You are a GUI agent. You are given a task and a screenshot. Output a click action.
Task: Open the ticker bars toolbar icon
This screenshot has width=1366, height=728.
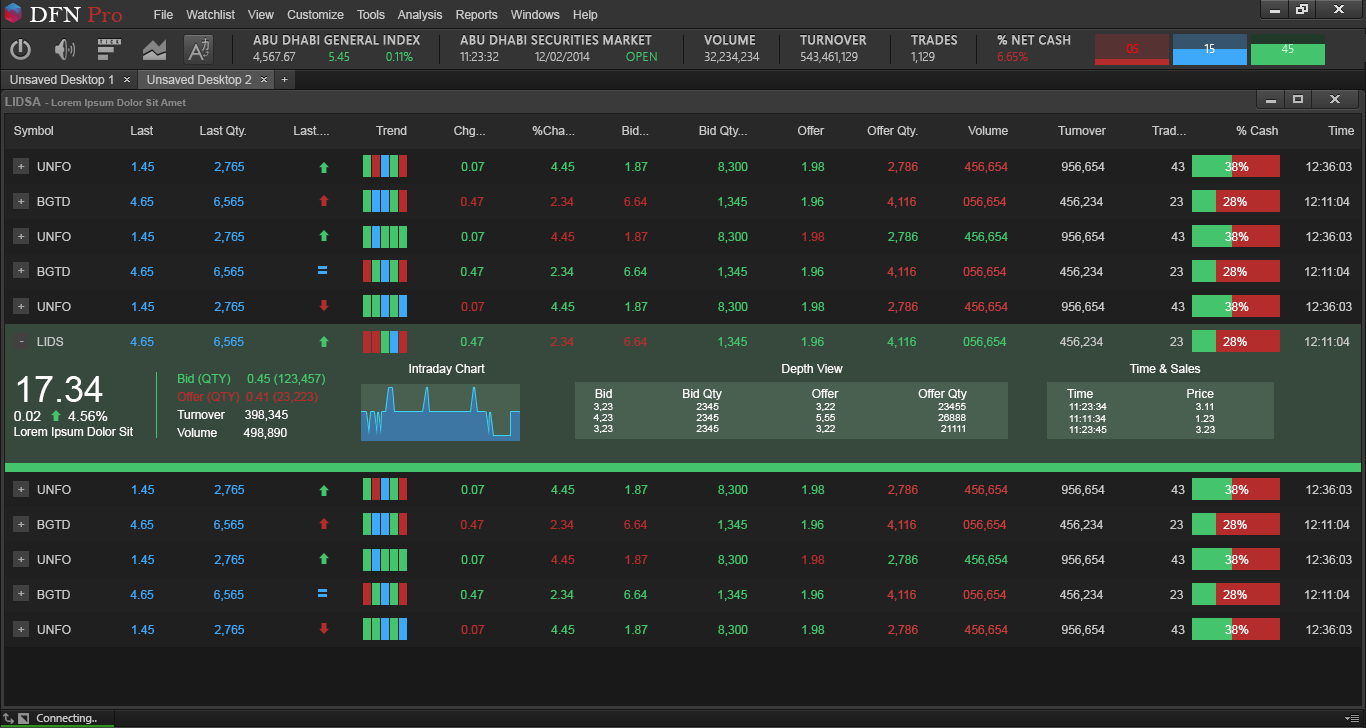click(x=110, y=49)
